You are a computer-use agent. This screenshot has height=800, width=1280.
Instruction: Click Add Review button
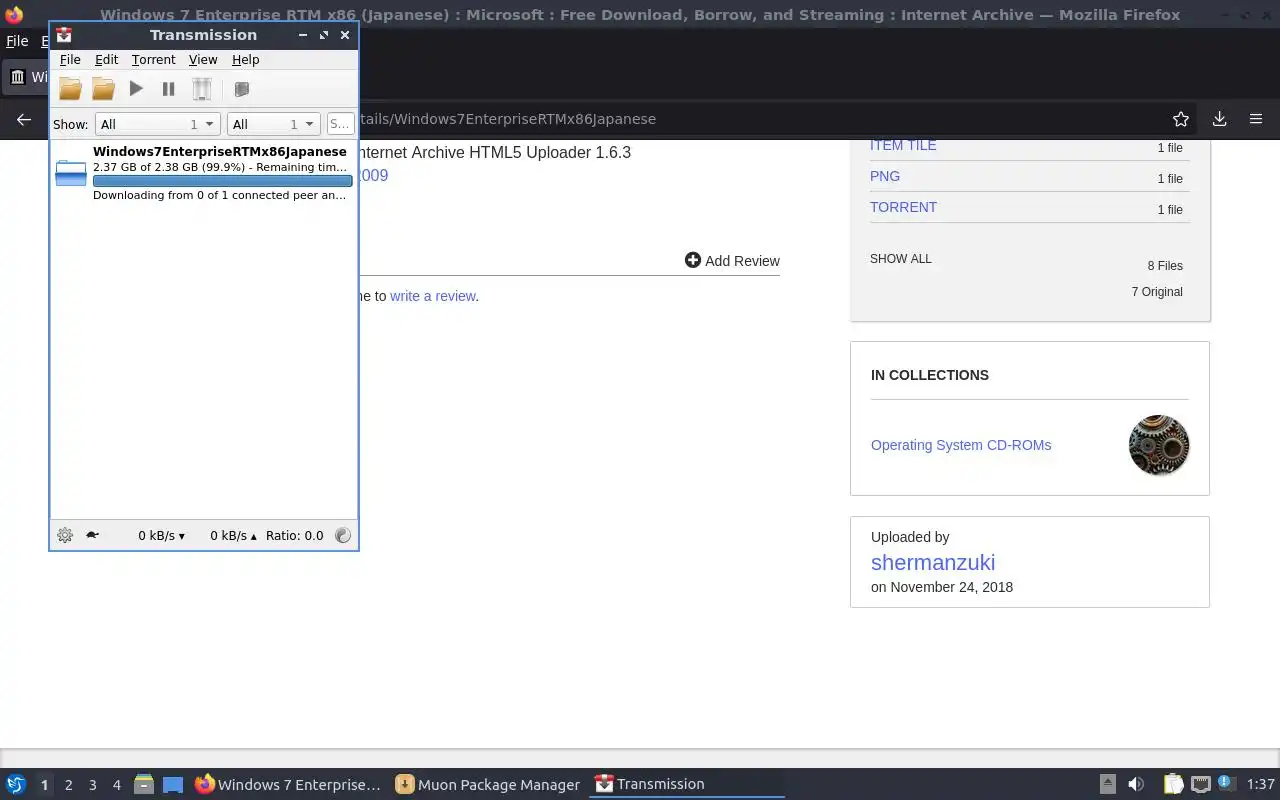[x=732, y=260]
